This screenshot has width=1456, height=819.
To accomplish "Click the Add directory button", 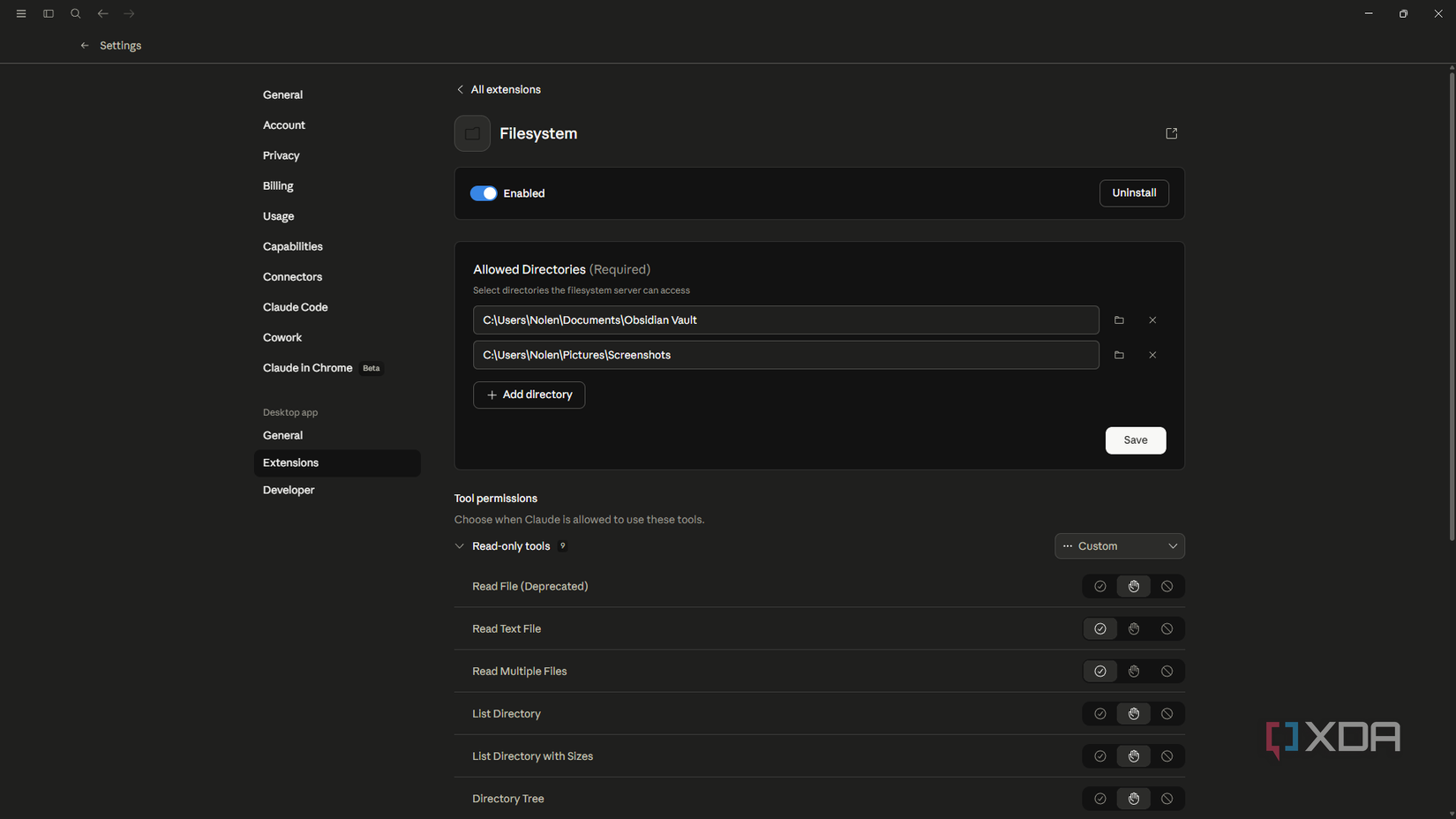I will click(529, 394).
